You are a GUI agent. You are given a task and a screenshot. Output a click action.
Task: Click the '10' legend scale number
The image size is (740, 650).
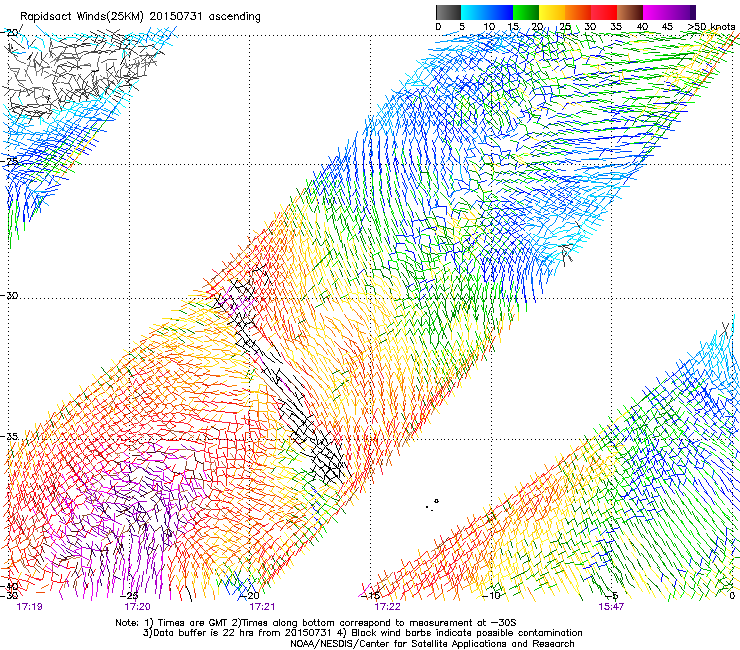(489, 26)
